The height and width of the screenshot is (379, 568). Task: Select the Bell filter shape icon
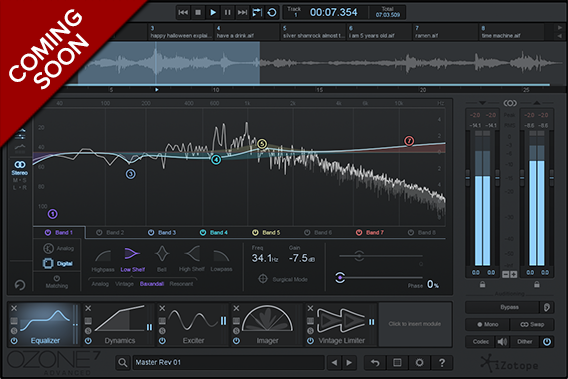tap(162, 254)
